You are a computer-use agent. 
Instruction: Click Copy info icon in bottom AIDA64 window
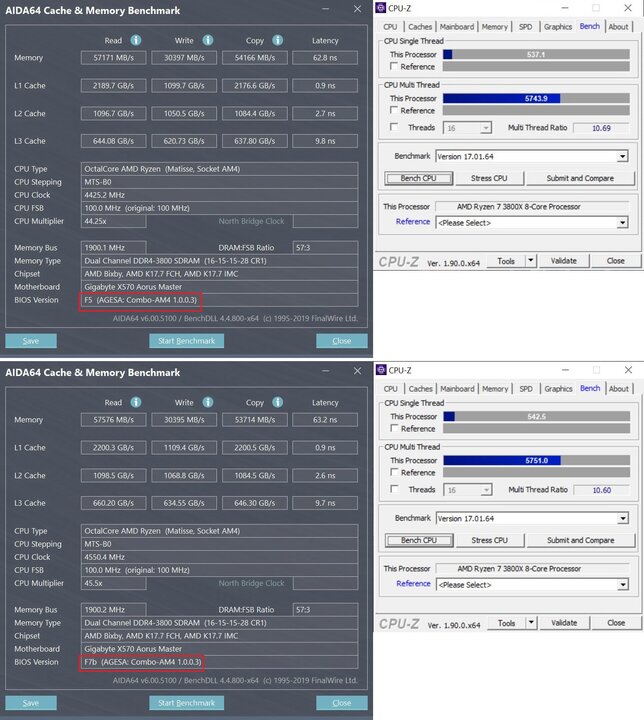pos(277,402)
